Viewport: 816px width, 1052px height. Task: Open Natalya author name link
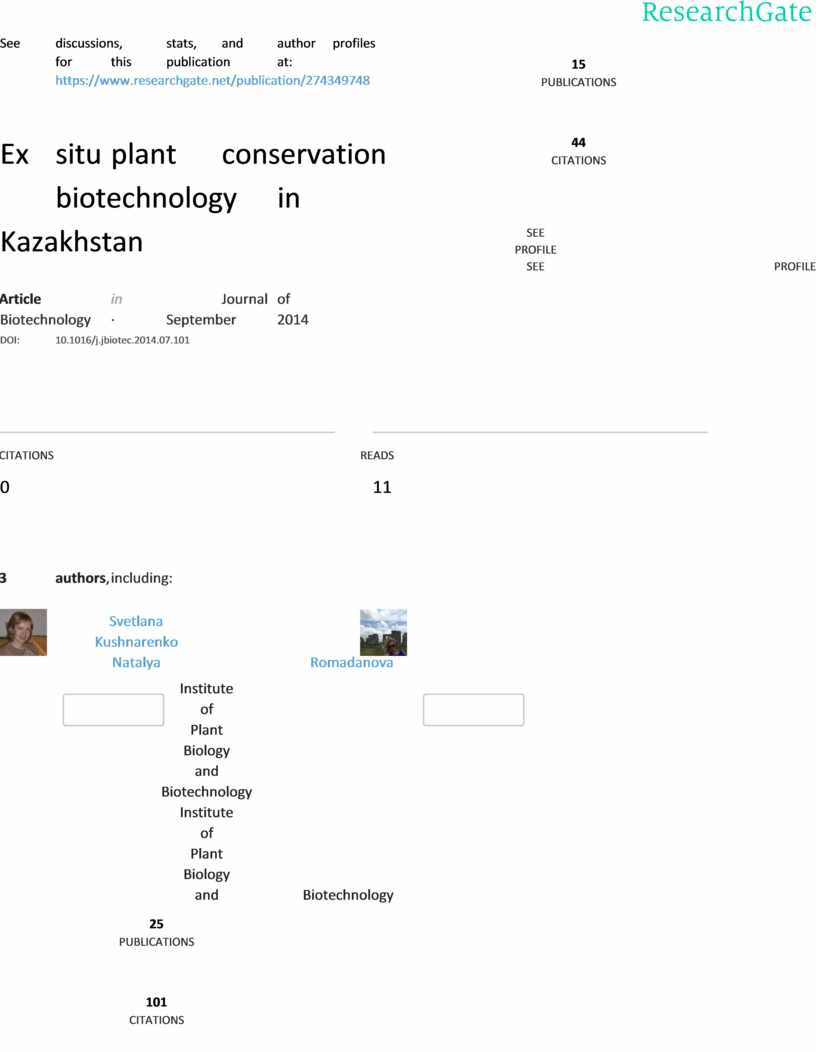(136, 663)
